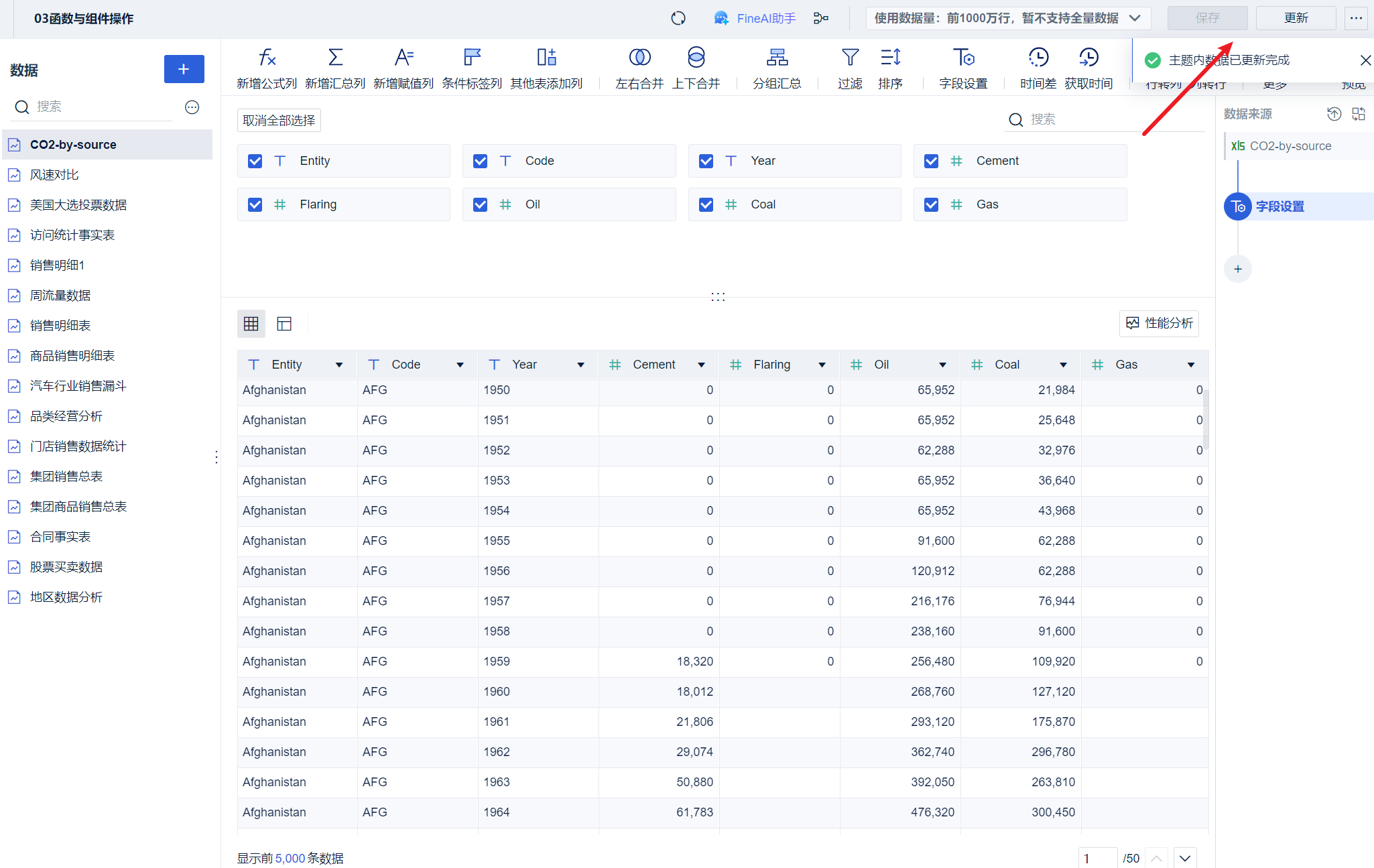This screenshot has width=1374, height=868.
Task: Click the 过滤 filter funnel icon
Action: [850, 58]
